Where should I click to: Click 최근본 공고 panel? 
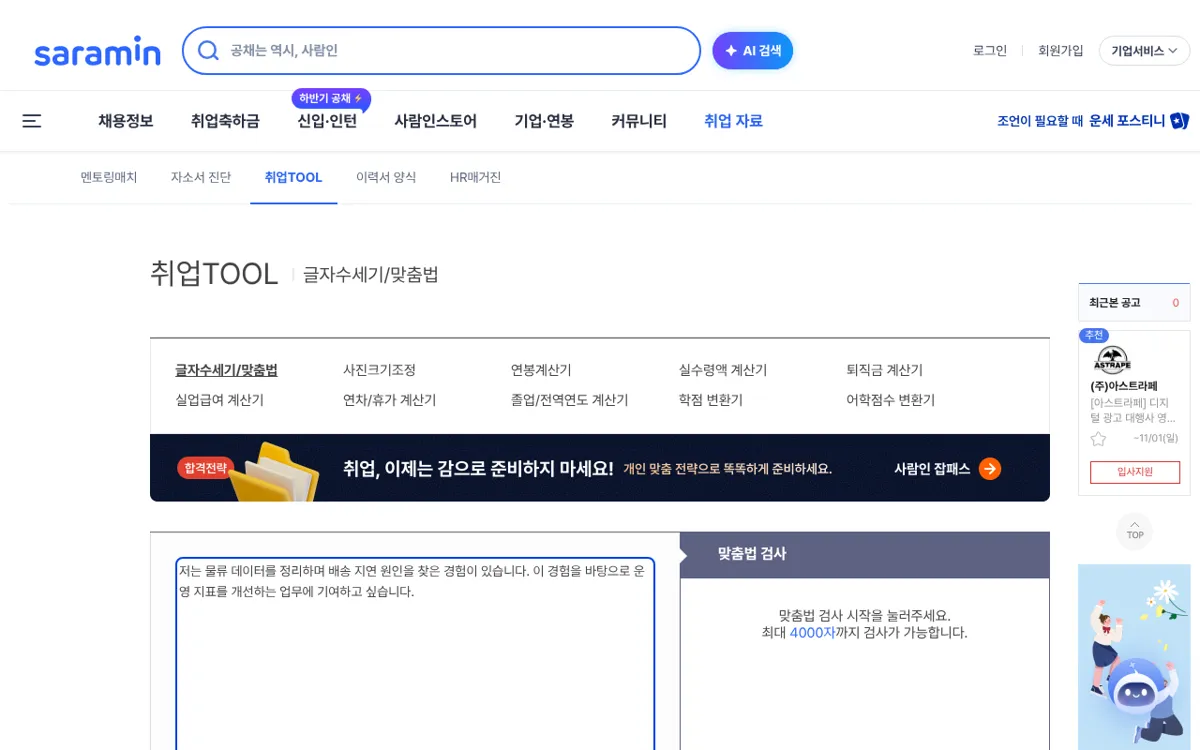pyautogui.click(x=1134, y=302)
